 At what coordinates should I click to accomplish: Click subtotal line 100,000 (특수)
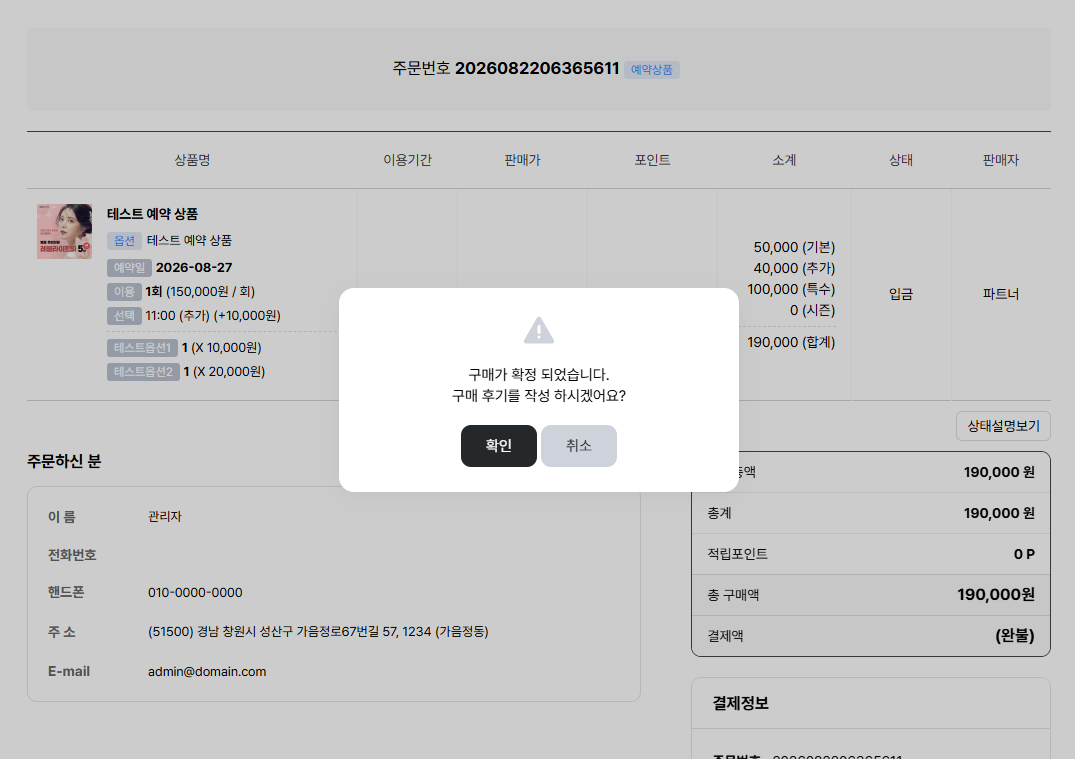click(791, 289)
